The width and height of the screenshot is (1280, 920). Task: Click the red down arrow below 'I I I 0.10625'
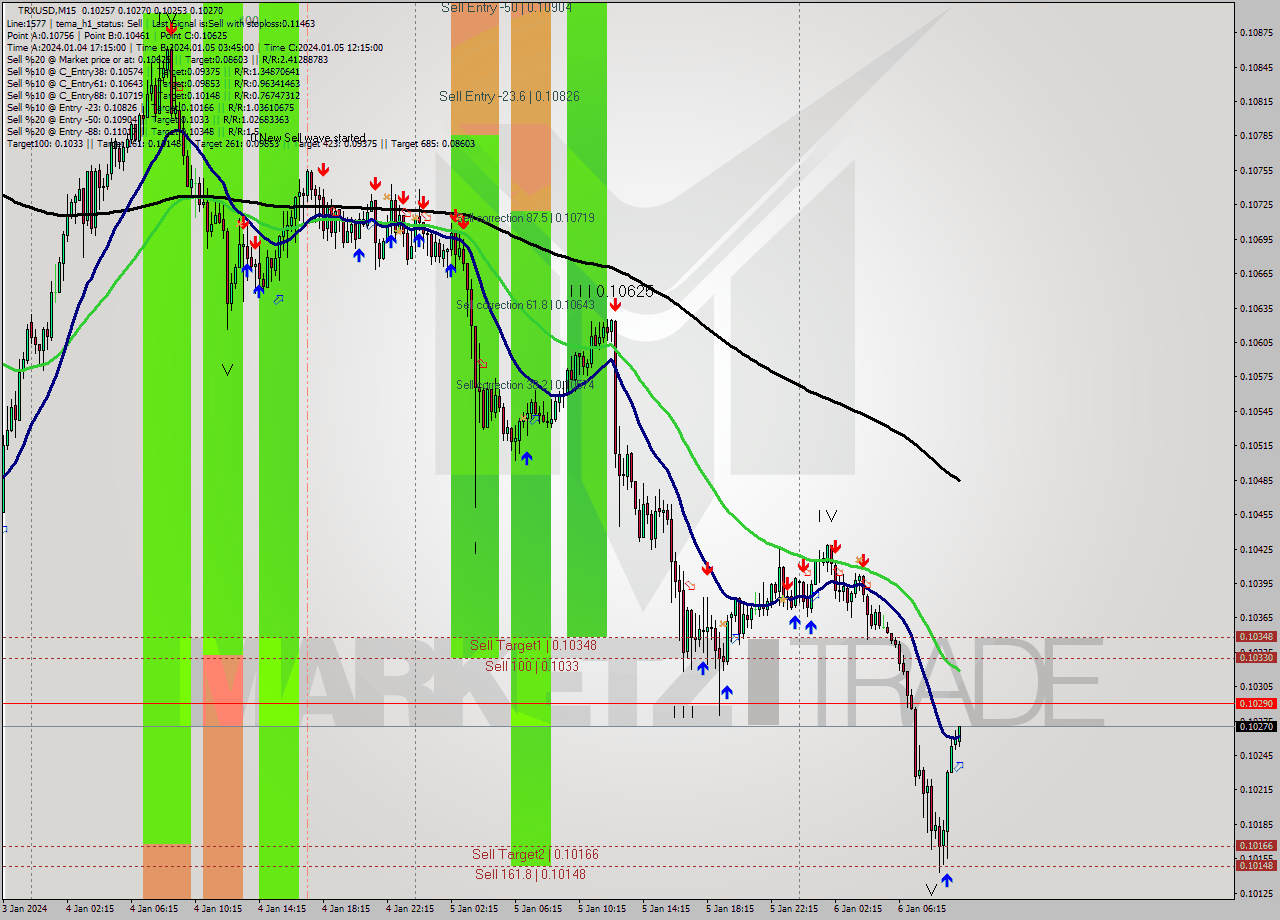coord(615,305)
